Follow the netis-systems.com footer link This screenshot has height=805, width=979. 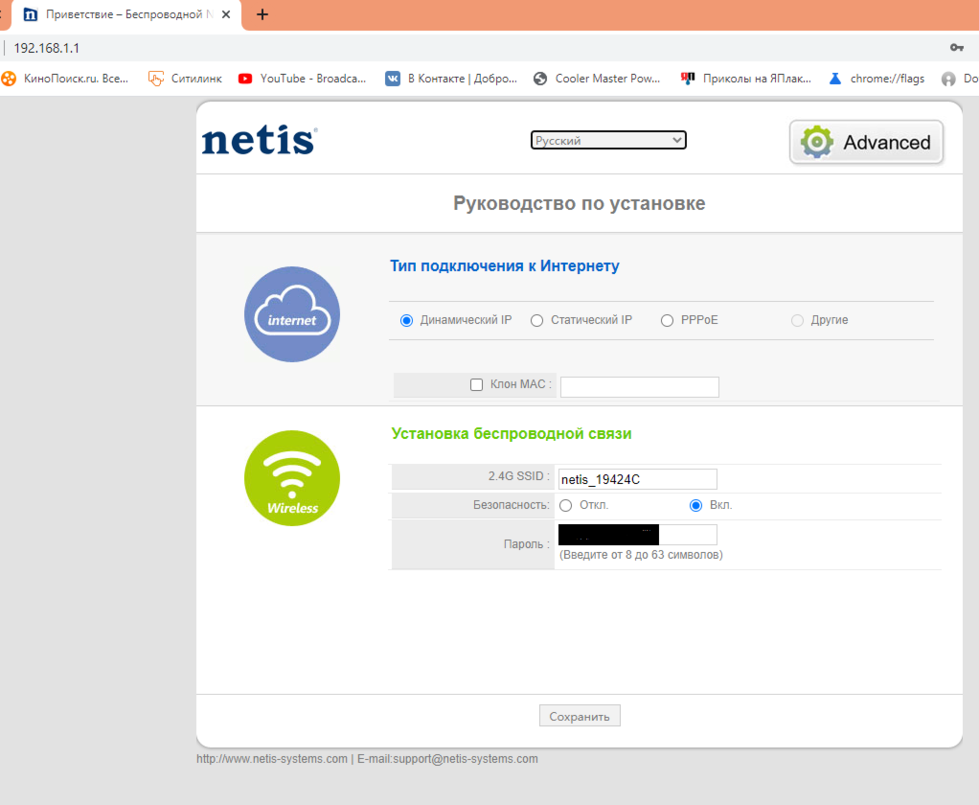point(272,759)
